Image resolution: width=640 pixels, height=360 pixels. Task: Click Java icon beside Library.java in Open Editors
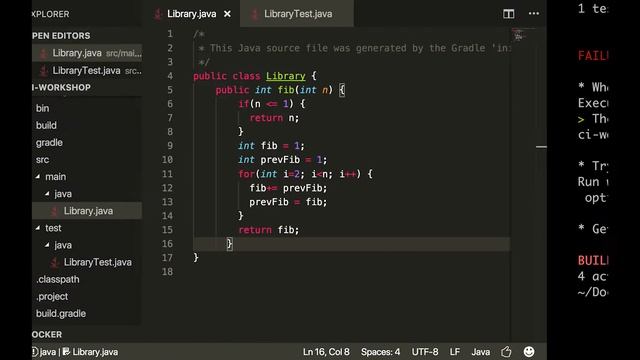click(43, 53)
